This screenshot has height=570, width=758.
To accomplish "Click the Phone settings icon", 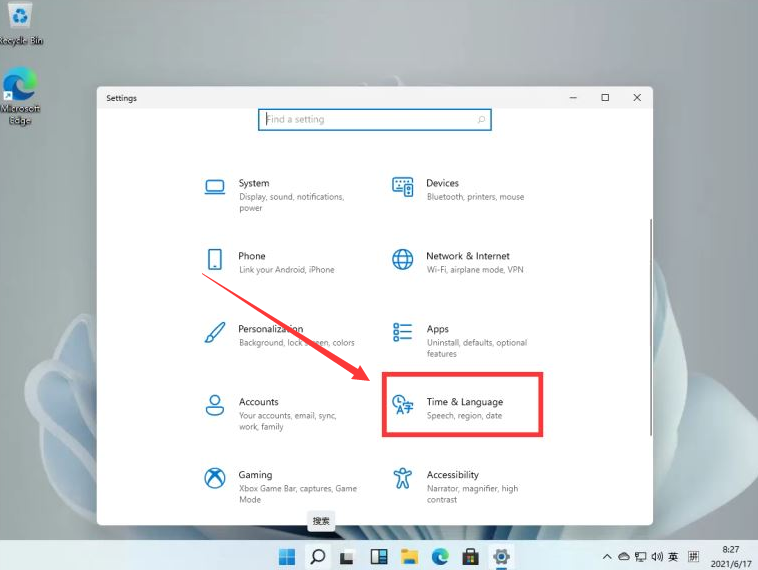I will 215,260.
